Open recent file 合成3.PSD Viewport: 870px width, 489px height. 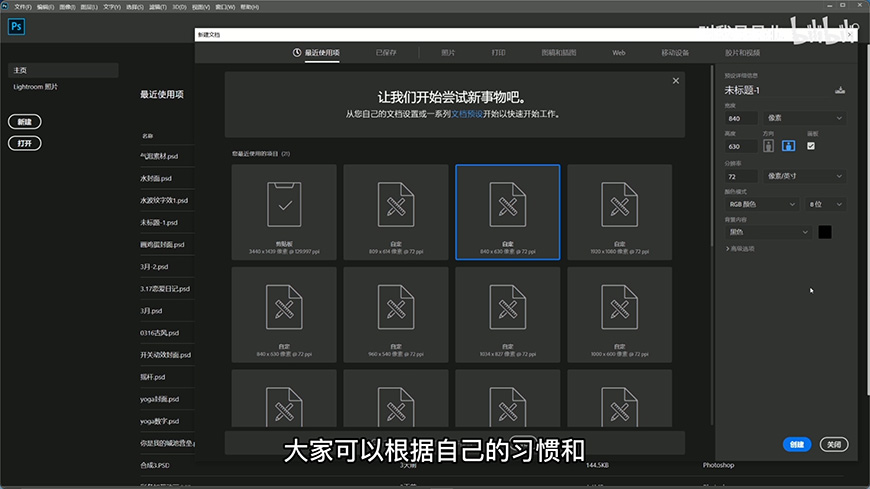pos(155,465)
